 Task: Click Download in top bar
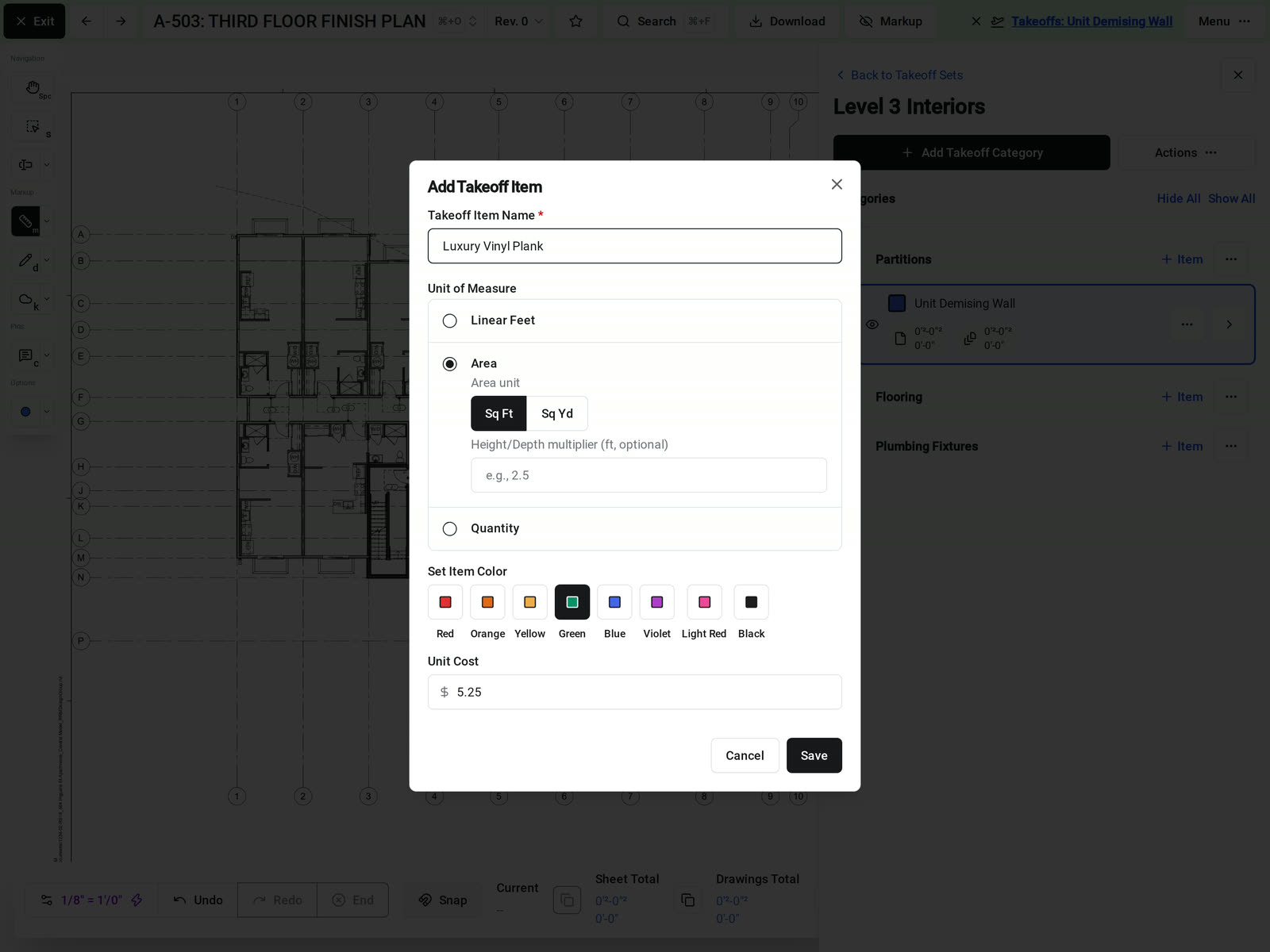(787, 21)
